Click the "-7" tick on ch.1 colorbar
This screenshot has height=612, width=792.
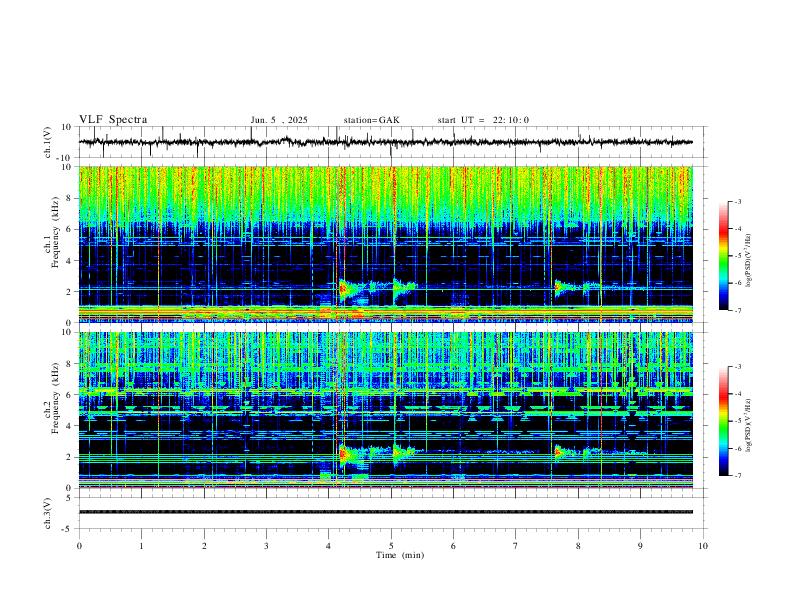[x=737, y=310]
